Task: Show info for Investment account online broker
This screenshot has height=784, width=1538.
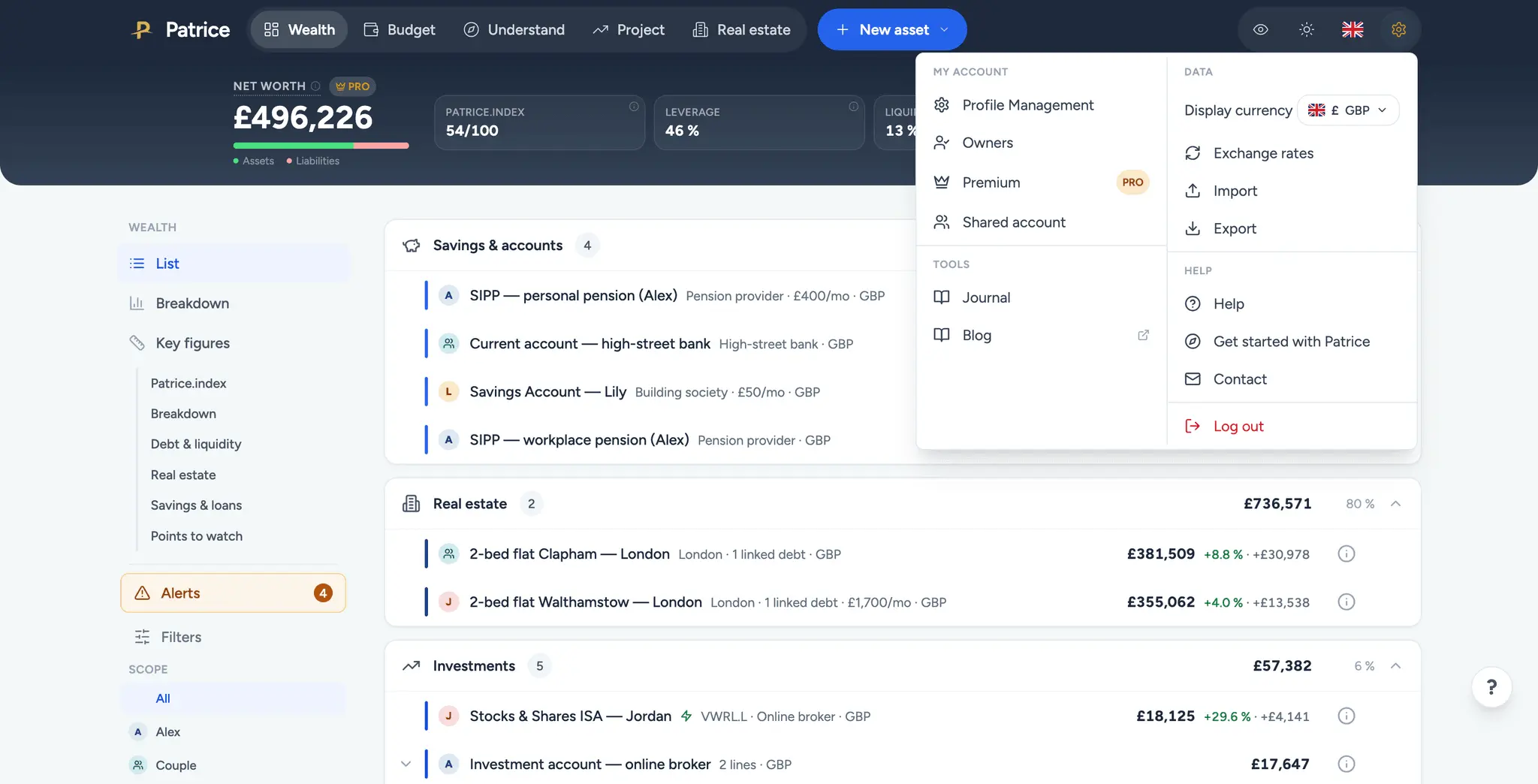Action: (1347, 764)
